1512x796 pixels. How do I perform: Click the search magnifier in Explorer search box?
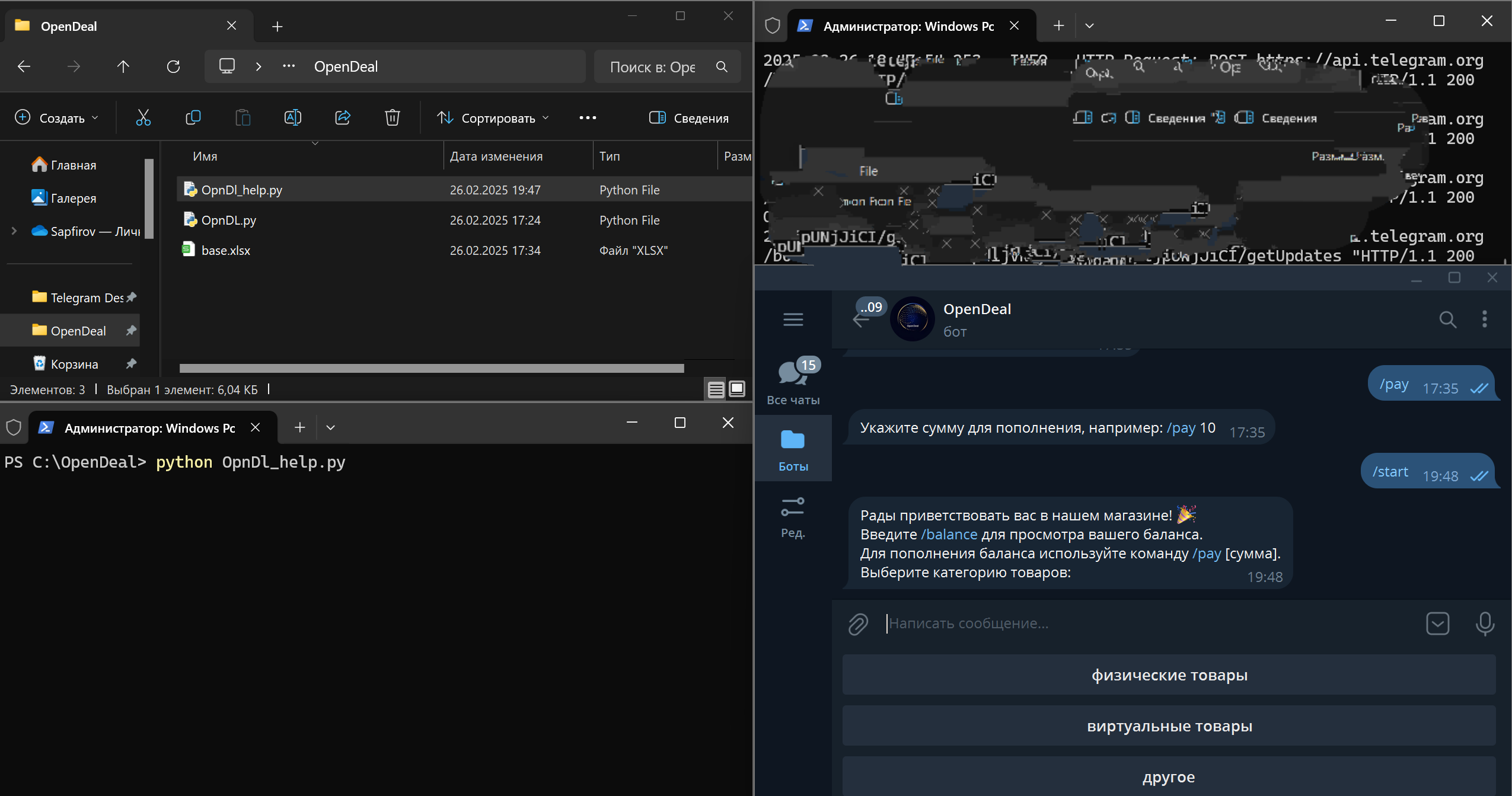pyautogui.click(x=722, y=66)
